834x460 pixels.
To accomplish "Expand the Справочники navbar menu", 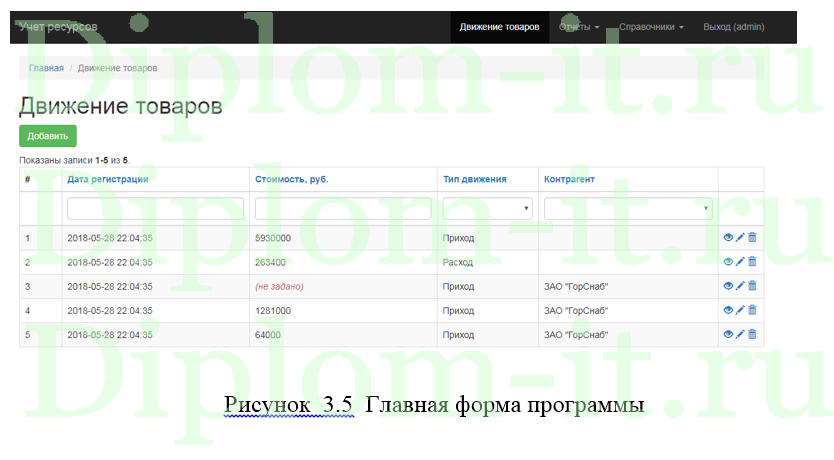I will point(651,27).
